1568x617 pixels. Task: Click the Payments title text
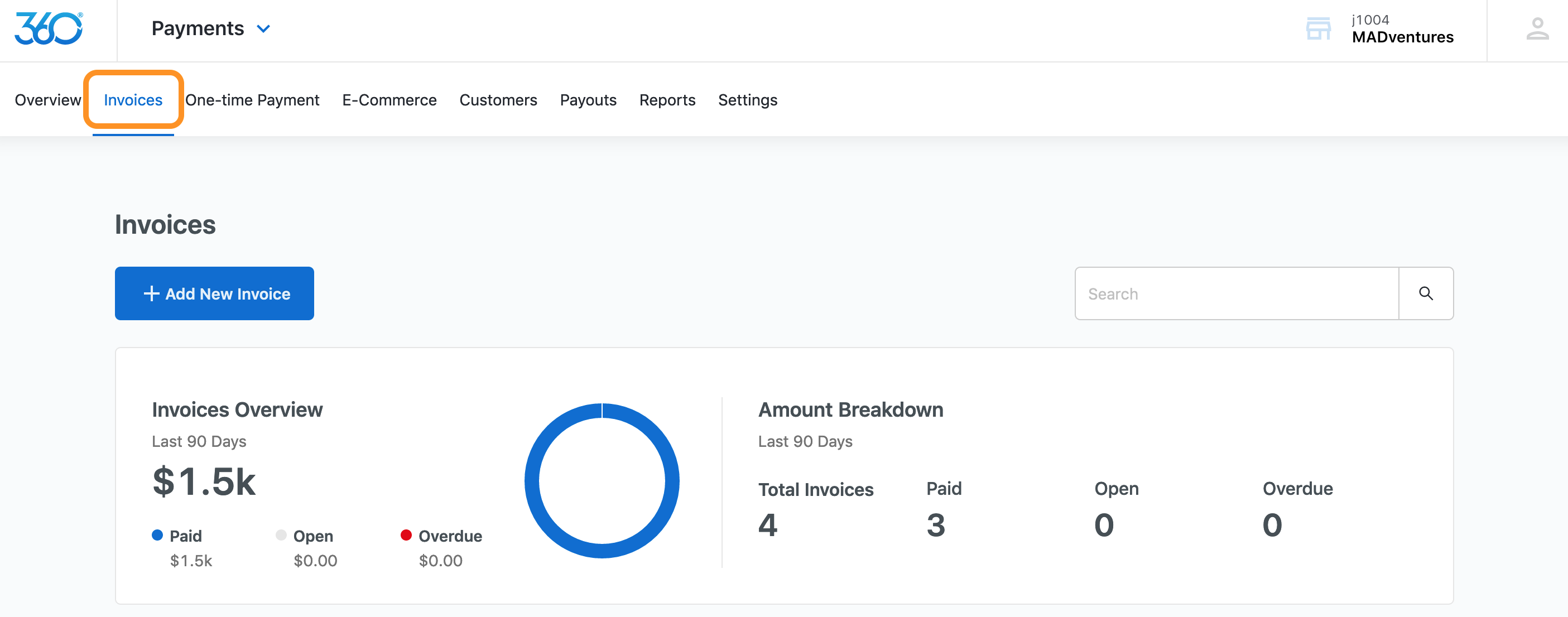[198, 28]
